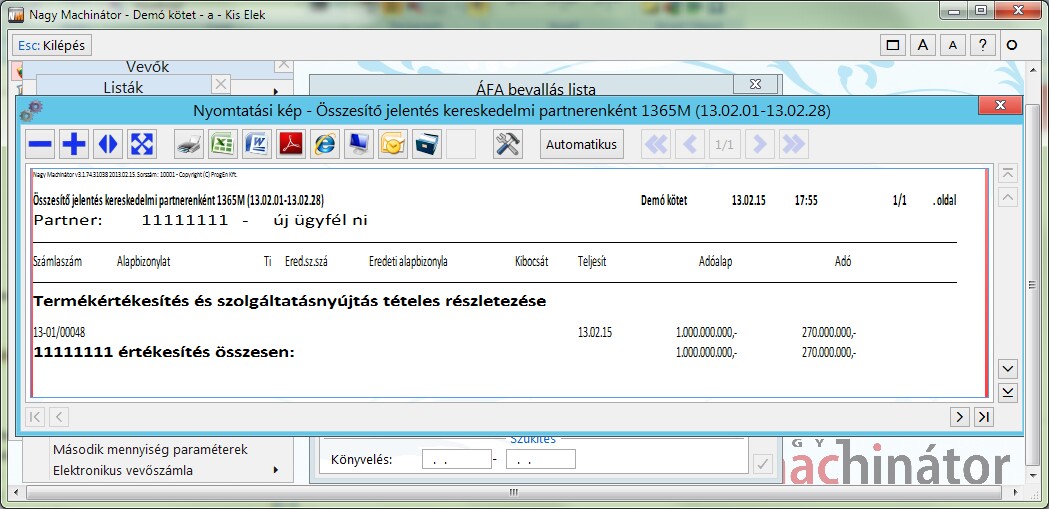Click the Teljesít column header
1049x509 pixels.
coord(592,262)
